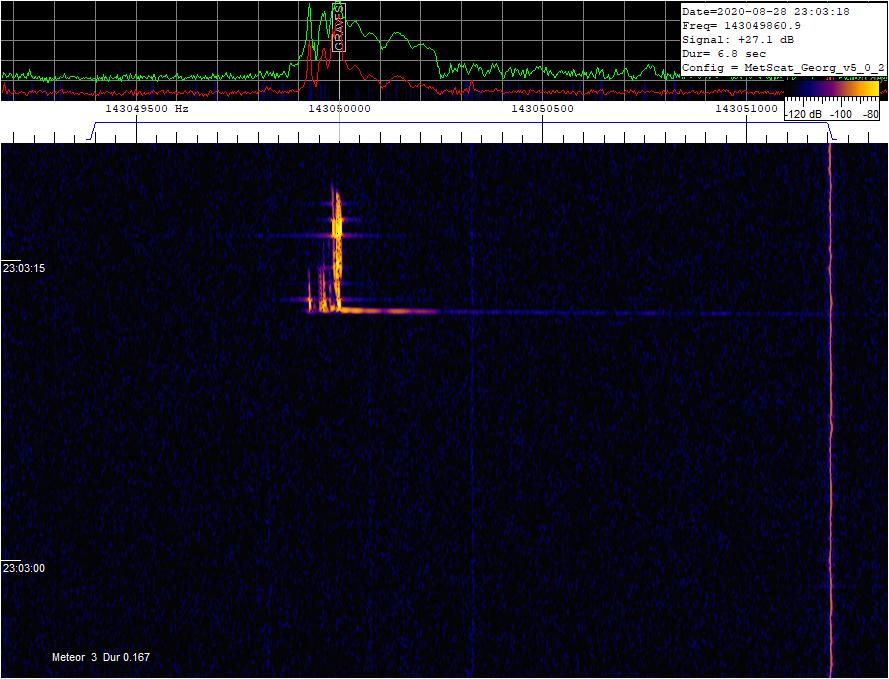Click the 143049500 Hz frequency label
Screen dimensions: 889x679
click(147, 109)
